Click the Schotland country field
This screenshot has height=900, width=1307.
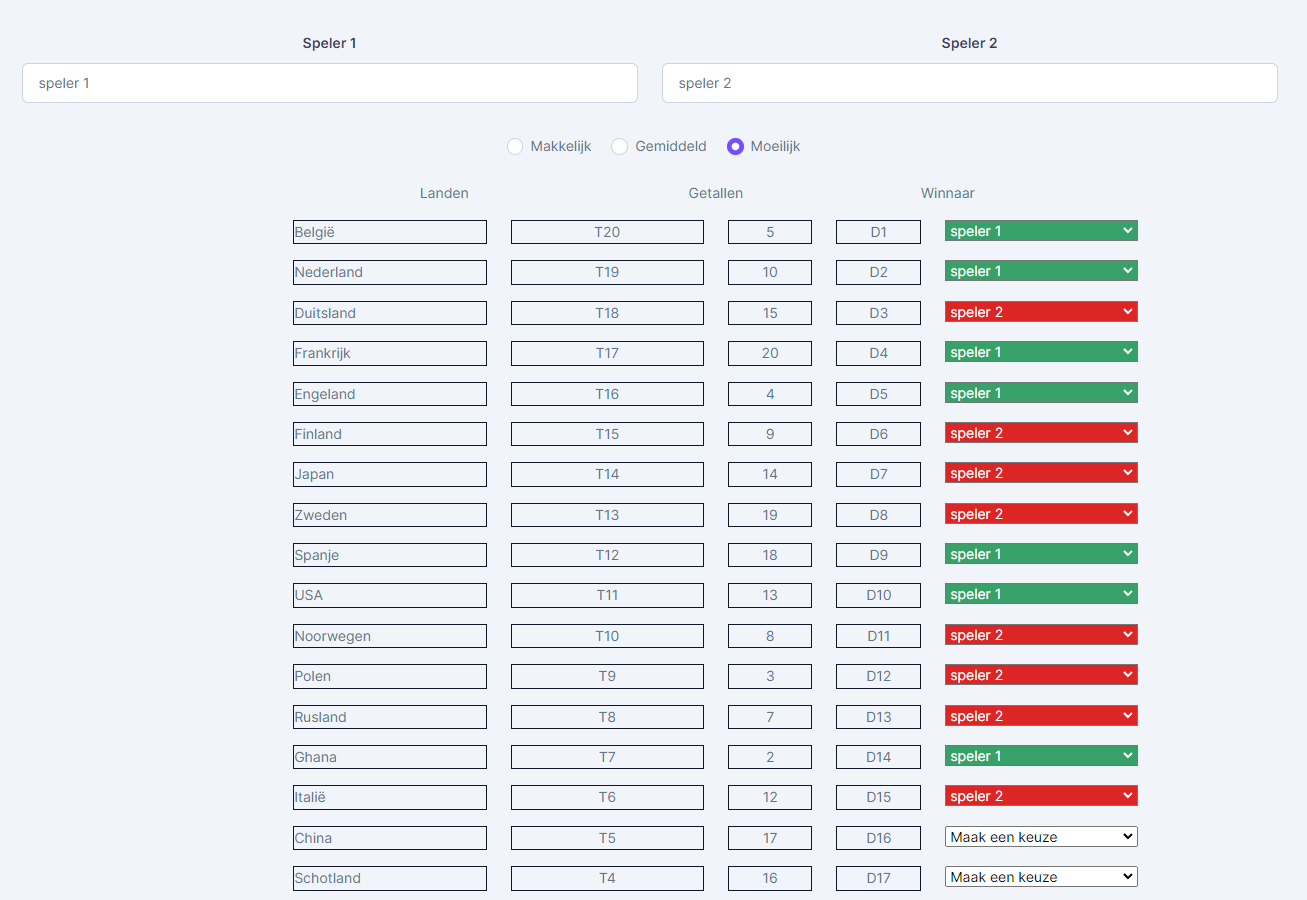pos(390,878)
